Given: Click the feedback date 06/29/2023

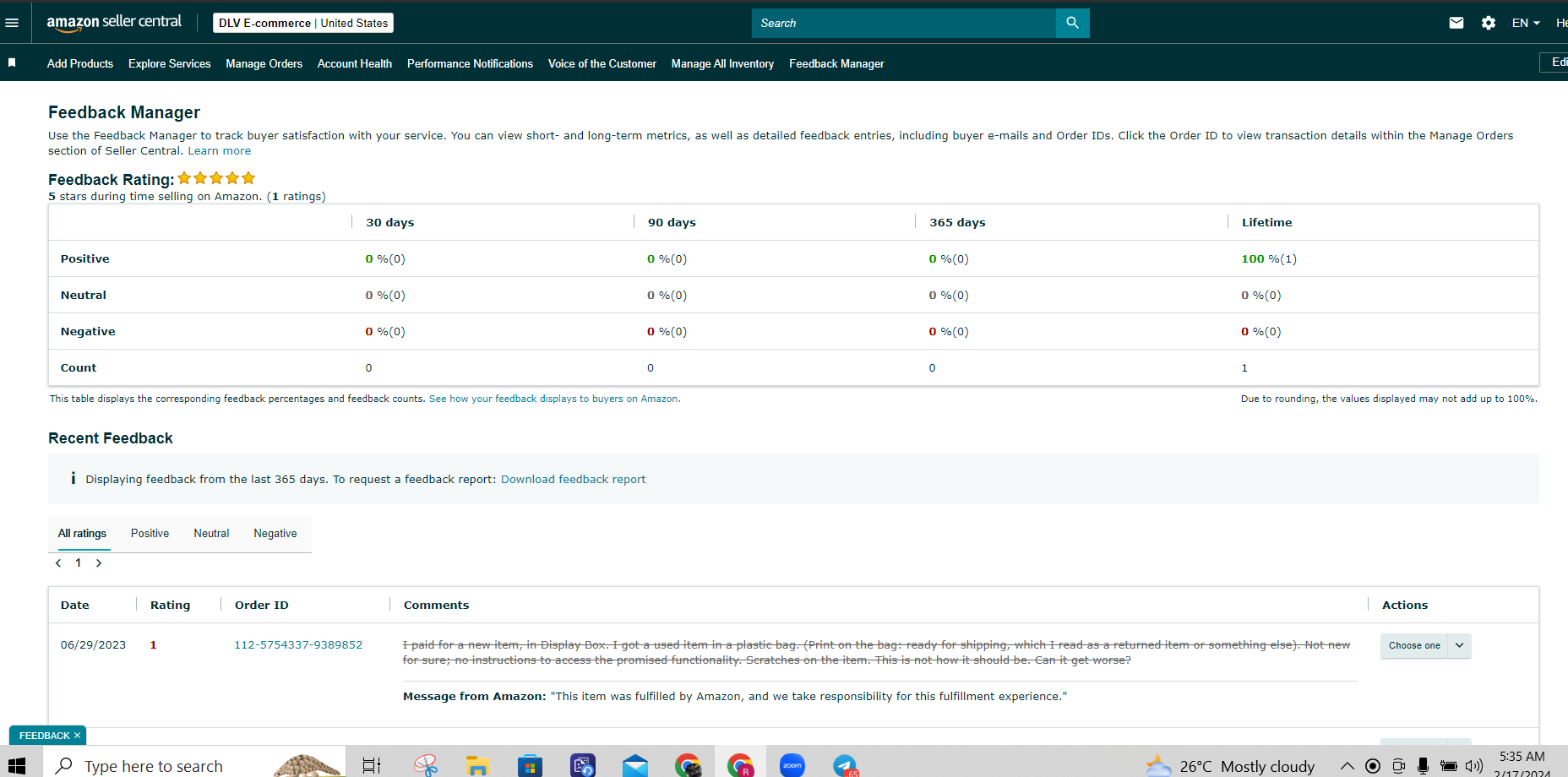Looking at the screenshot, I should (x=93, y=644).
